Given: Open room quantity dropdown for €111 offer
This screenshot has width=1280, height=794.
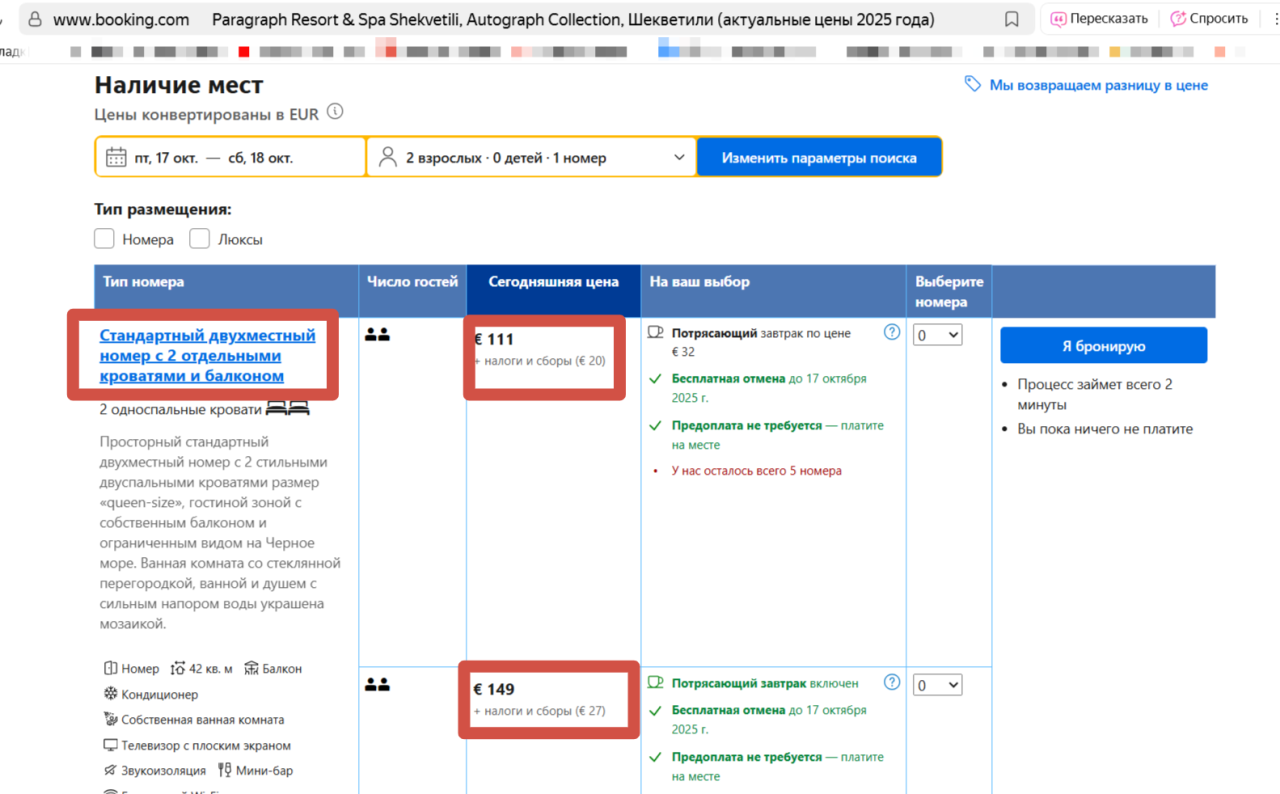Looking at the screenshot, I should click(938, 335).
